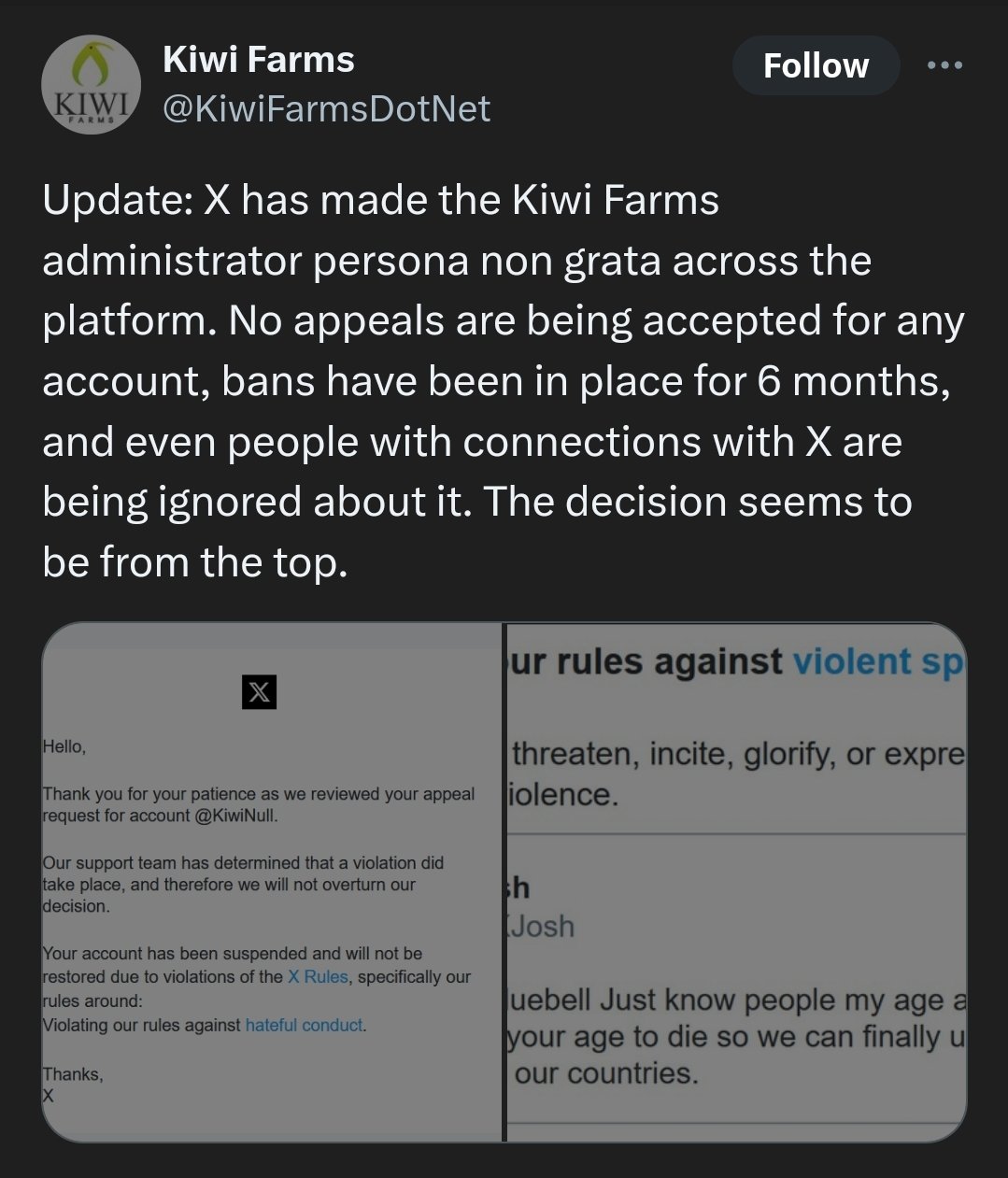1008x1178 pixels.
Task: Click the 'our countries.' reply text
Action: click(605, 1072)
